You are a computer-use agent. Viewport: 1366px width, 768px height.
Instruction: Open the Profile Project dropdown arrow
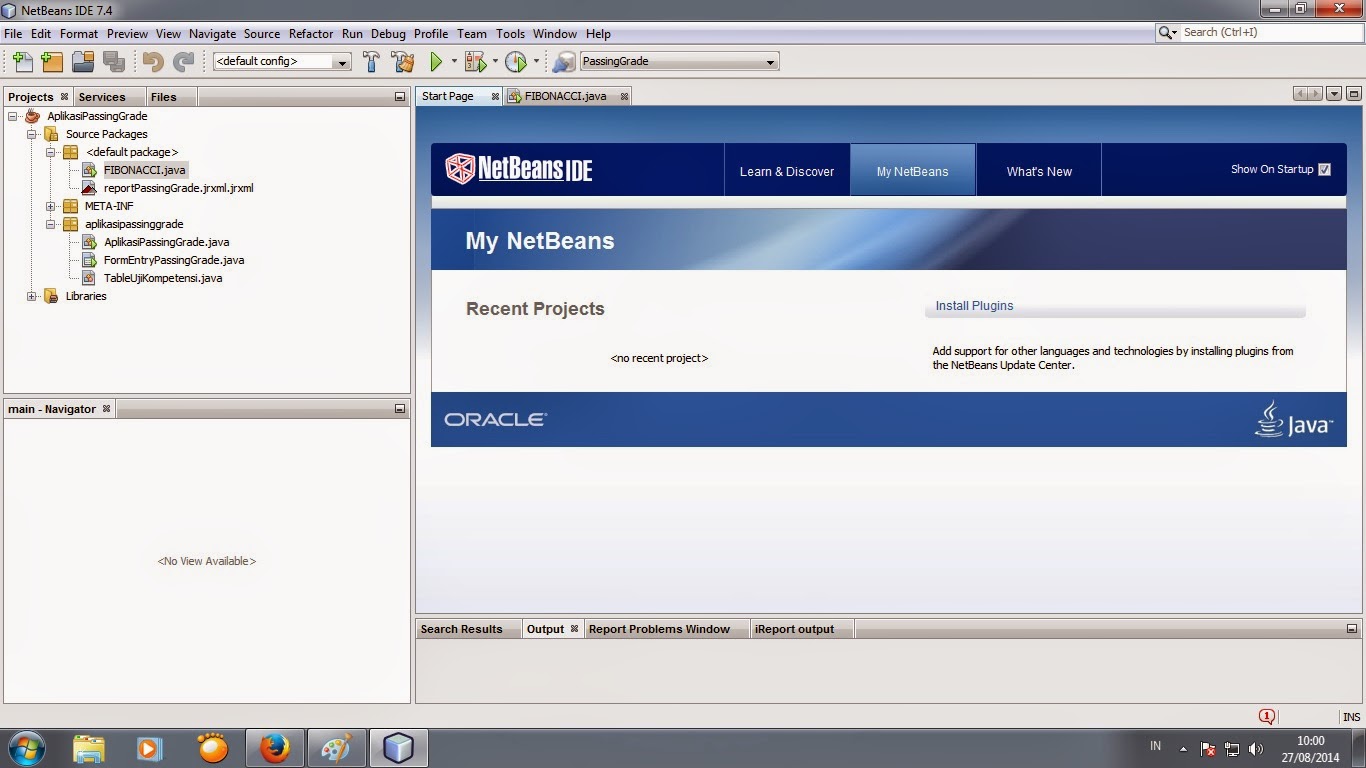point(536,62)
